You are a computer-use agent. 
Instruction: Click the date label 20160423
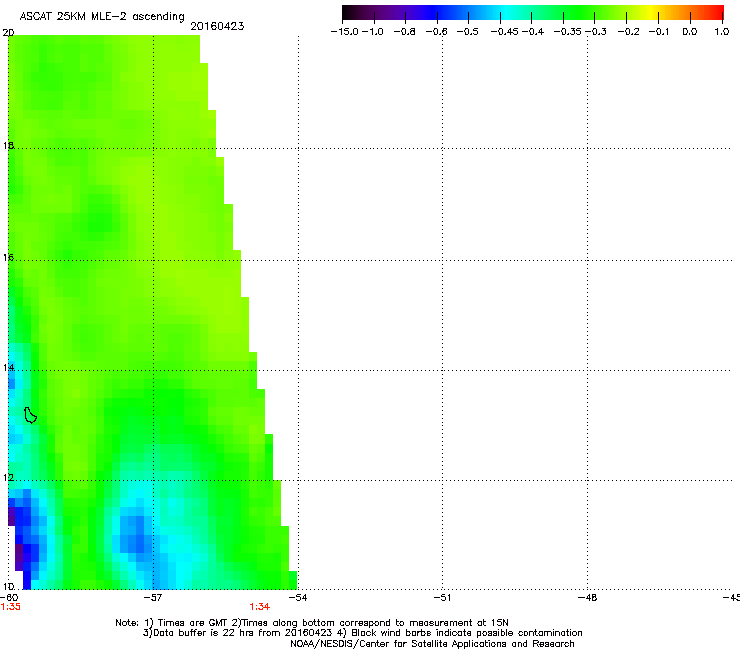[x=217, y=26]
